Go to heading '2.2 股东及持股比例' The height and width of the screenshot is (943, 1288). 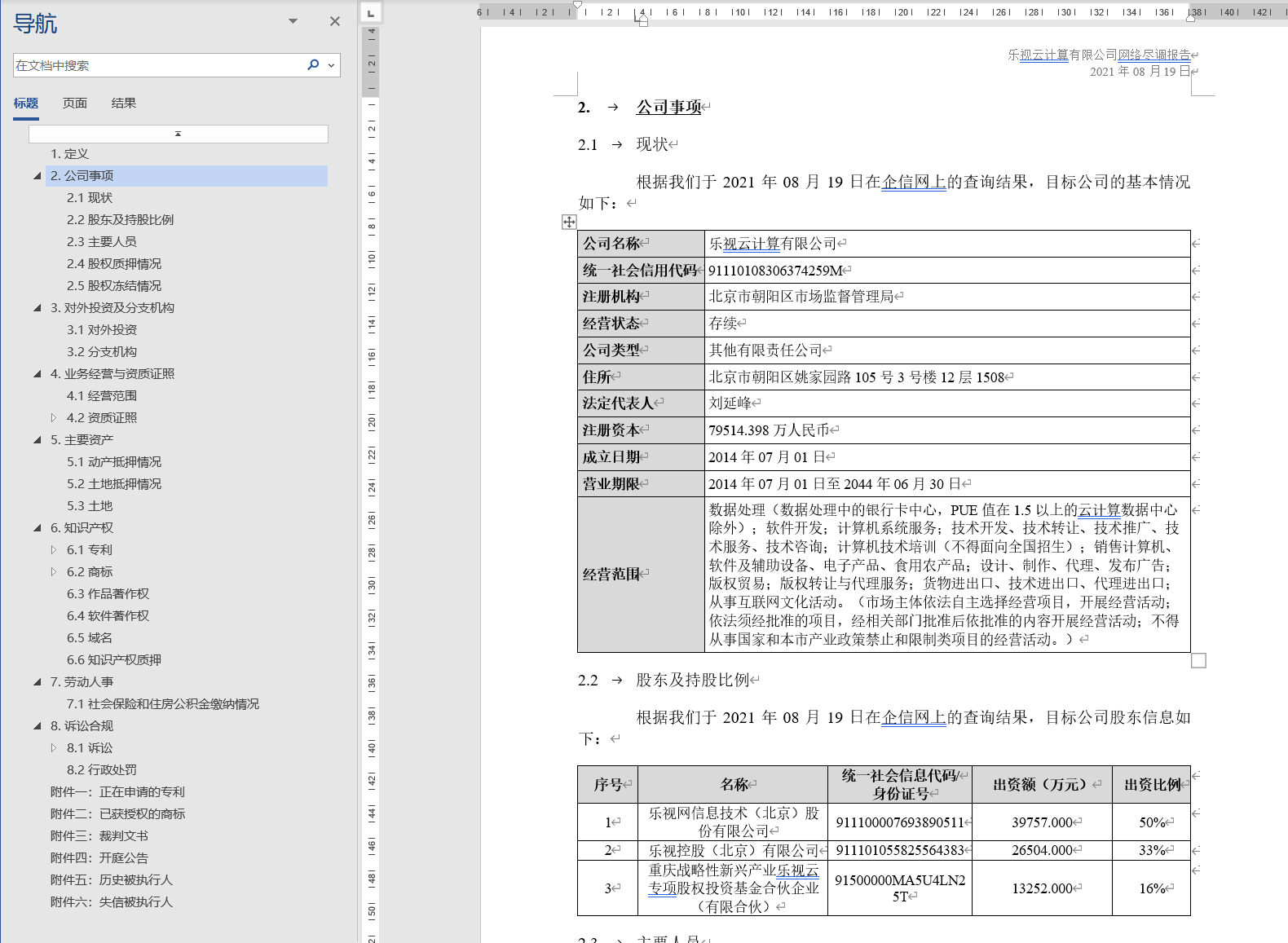(x=120, y=220)
